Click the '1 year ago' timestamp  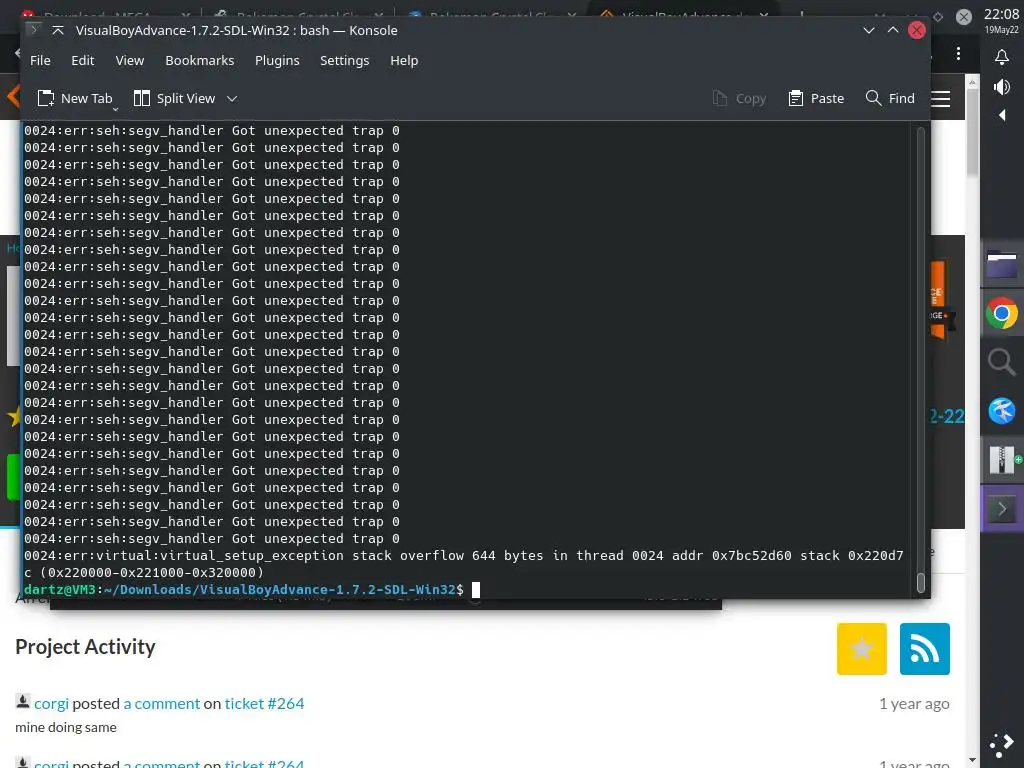[x=914, y=703]
